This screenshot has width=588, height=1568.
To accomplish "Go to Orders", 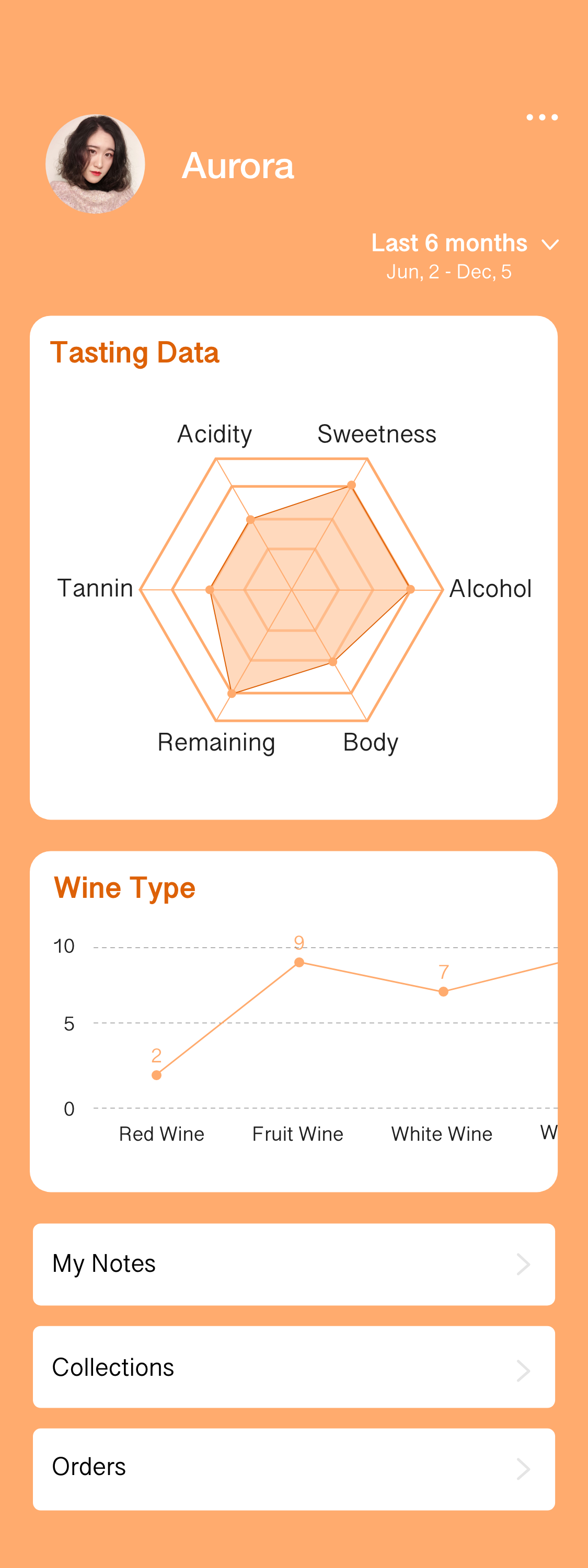I will pyautogui.click(x=294, y=1469).
